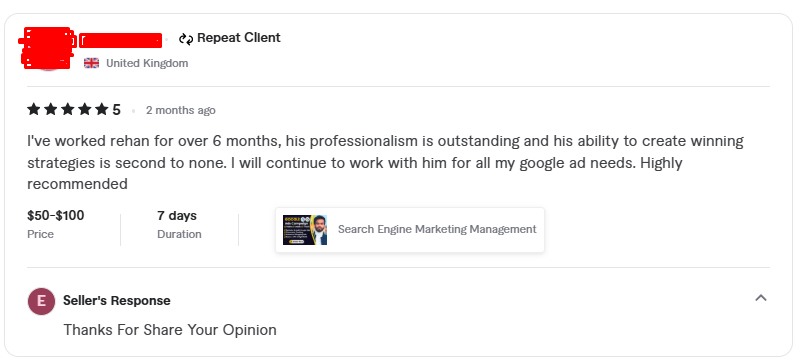Click the review text paragraph
The width and height of the screenshot is (799, 363).
click(385, 162)
